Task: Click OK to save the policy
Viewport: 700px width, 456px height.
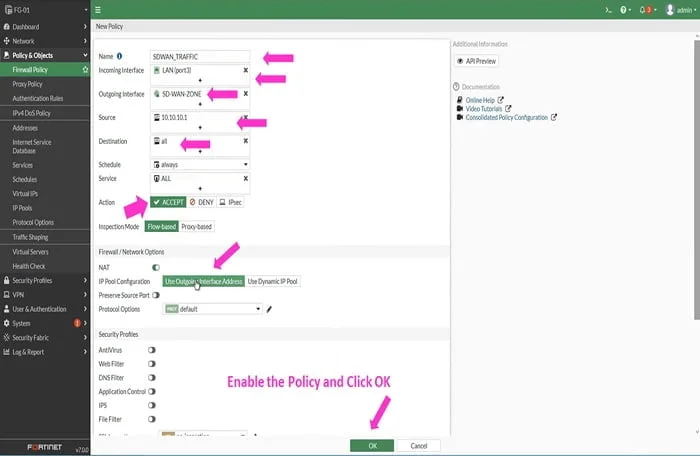Action: coord(372,446)
